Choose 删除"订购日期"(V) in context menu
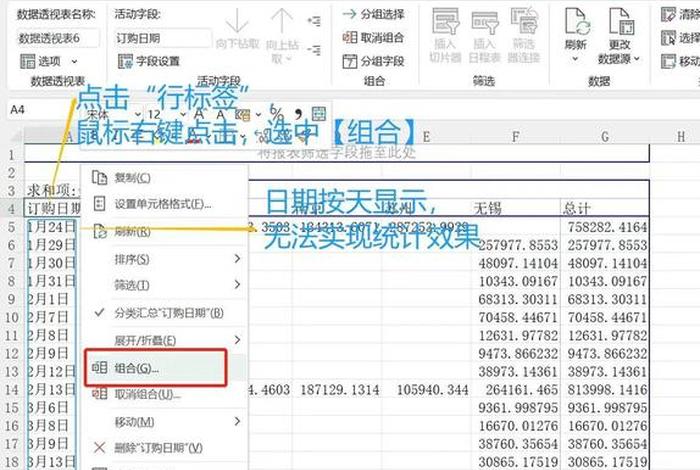 [x=163, y=448]
